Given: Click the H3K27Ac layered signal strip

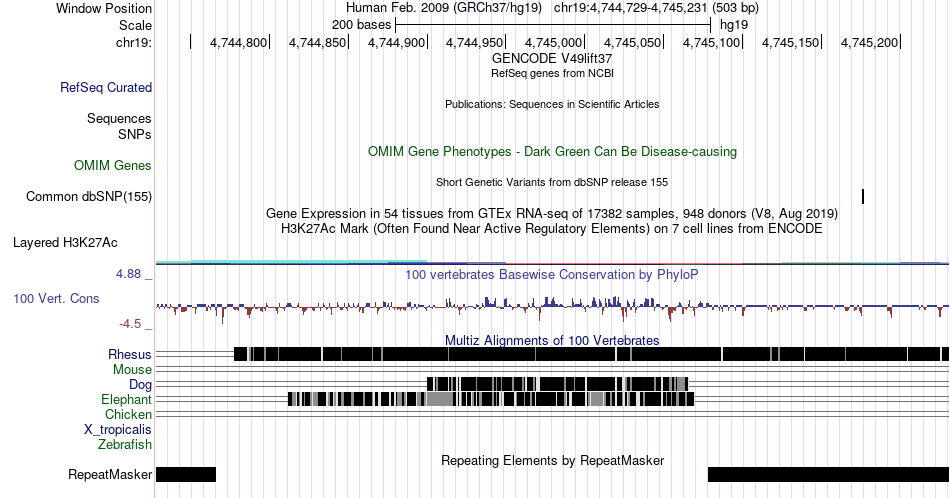Looking at the screenshot, I should (x=552, y=263).
